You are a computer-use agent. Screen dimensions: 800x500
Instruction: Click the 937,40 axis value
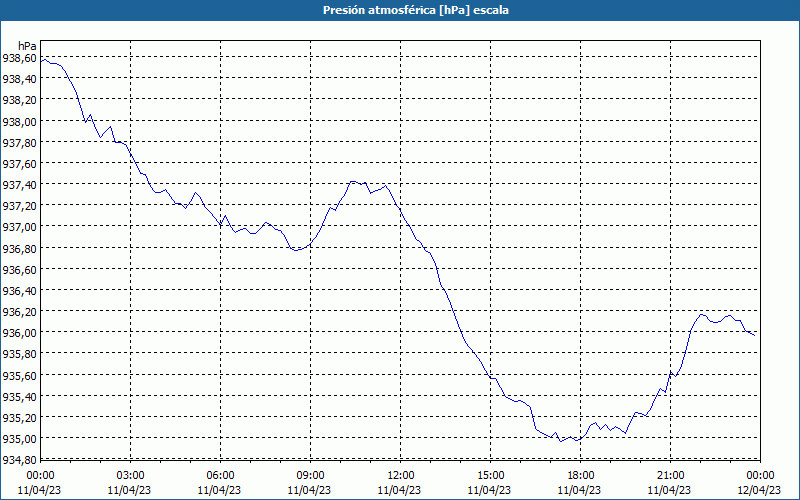19,185
